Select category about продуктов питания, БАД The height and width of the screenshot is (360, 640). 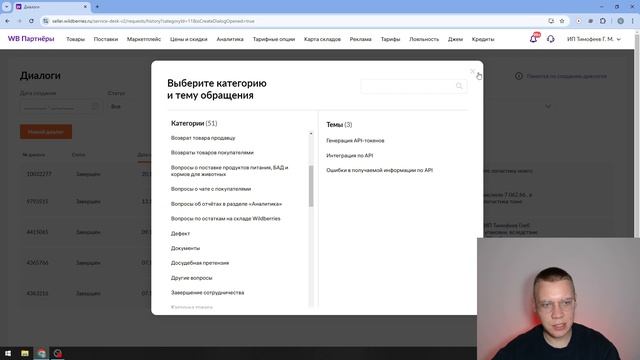[229, 171]
